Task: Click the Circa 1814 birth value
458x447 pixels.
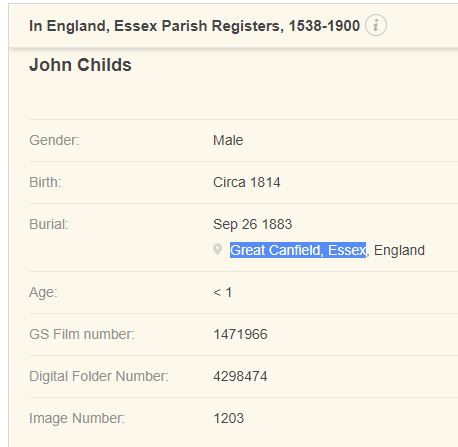Action: point(247,182)
